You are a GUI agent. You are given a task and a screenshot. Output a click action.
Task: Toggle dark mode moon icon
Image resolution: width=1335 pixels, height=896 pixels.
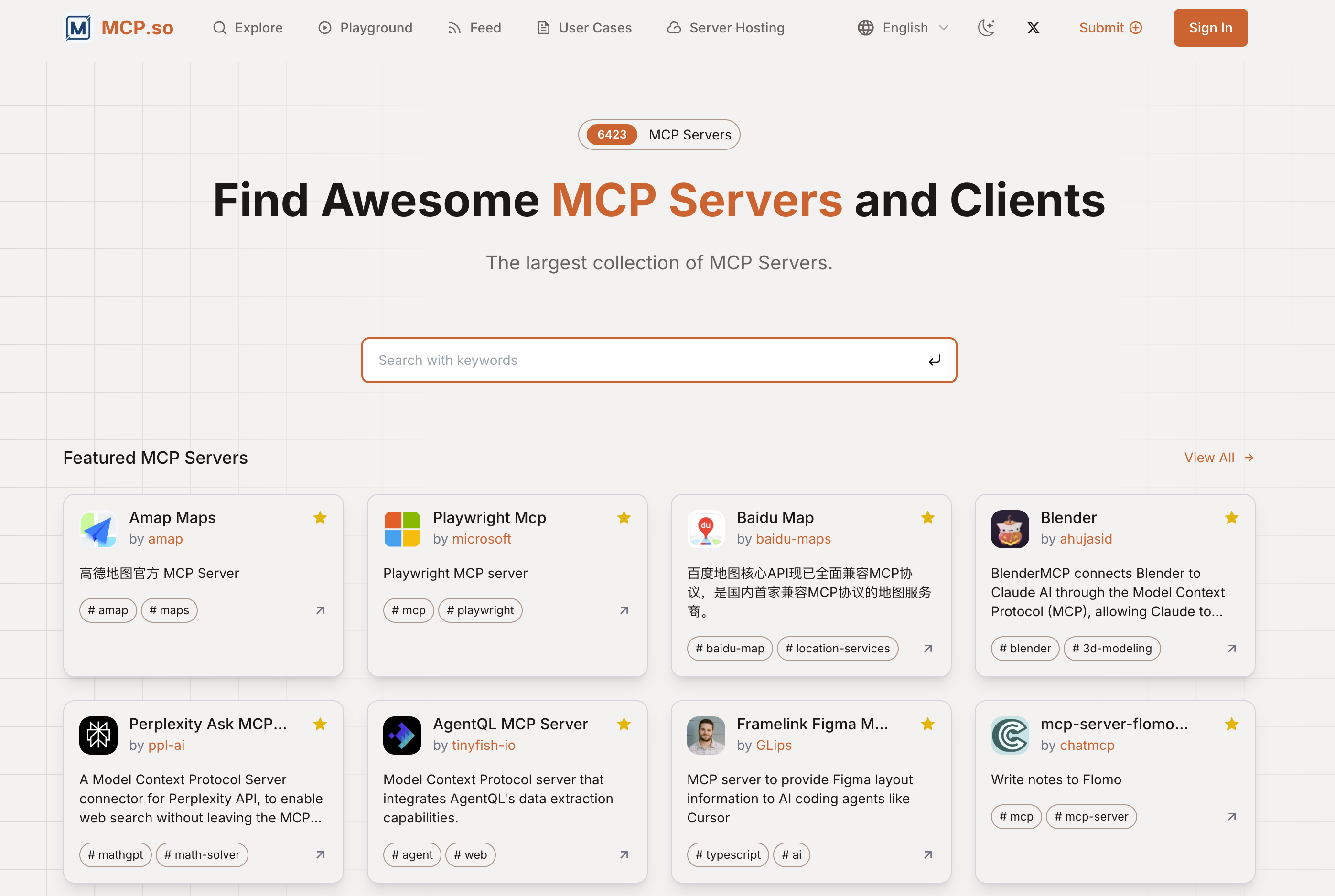pos(986,27)
